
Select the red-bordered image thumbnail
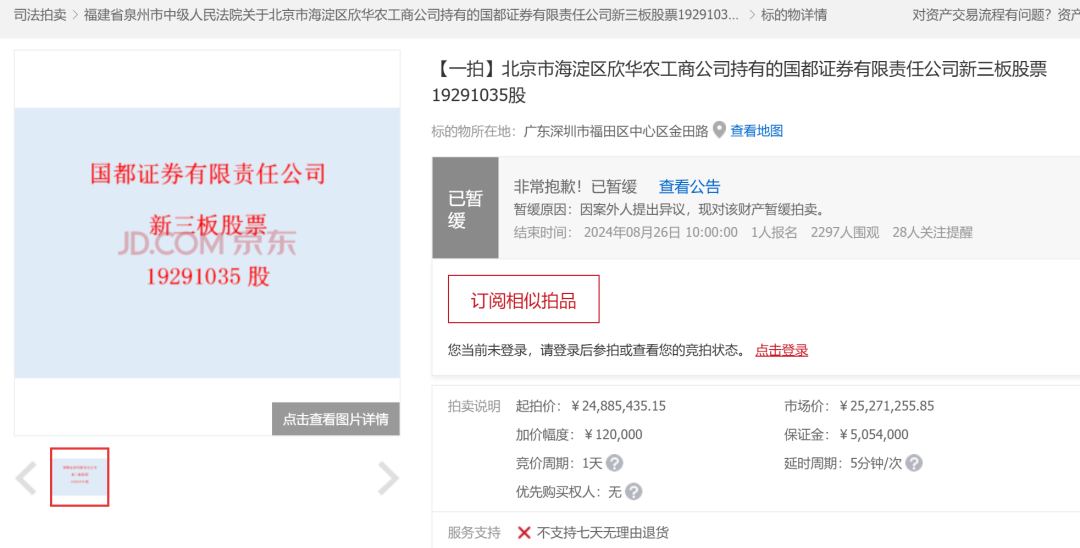(80, 477)
